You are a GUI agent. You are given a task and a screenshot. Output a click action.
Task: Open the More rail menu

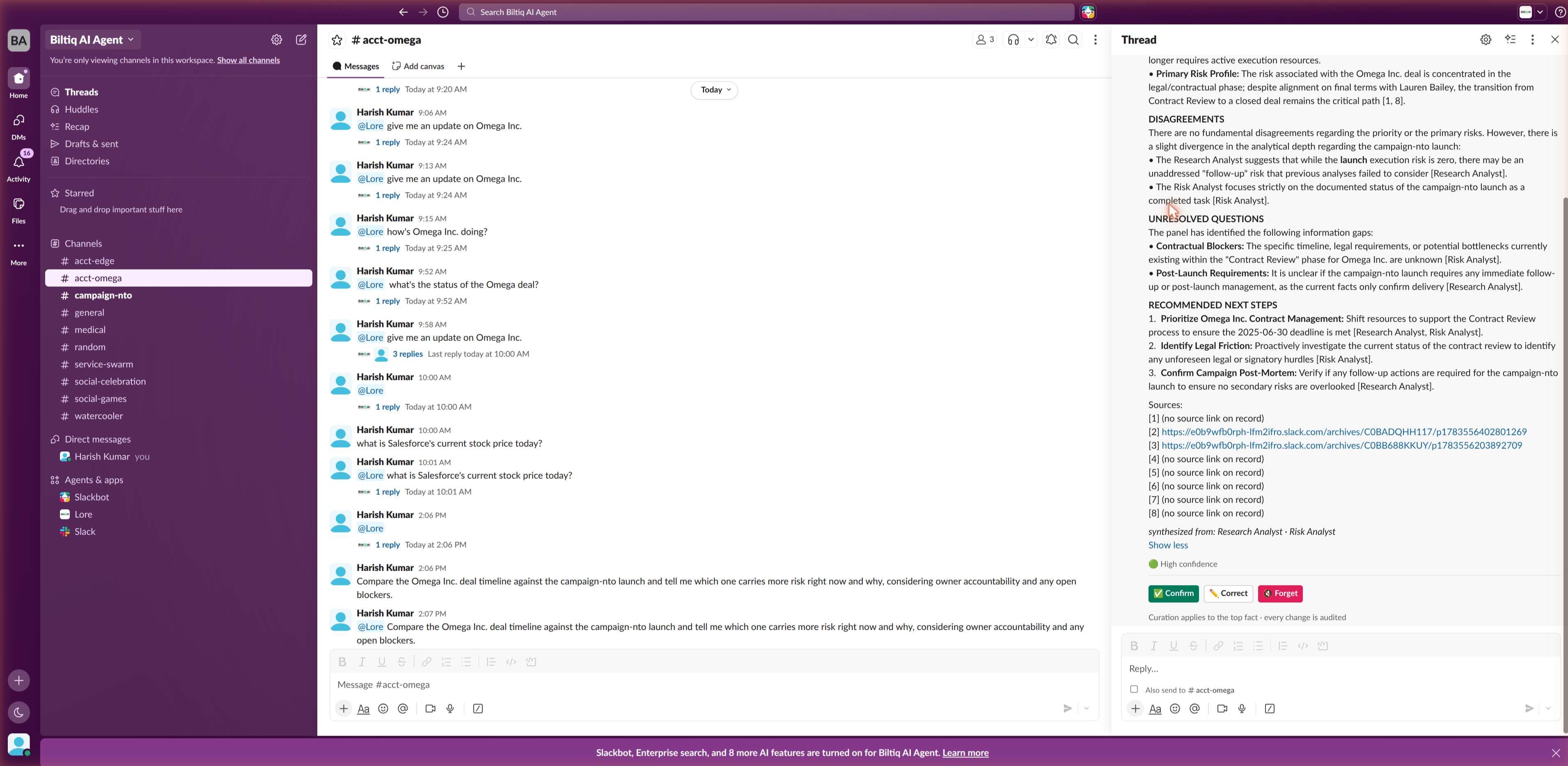(19, 252)
